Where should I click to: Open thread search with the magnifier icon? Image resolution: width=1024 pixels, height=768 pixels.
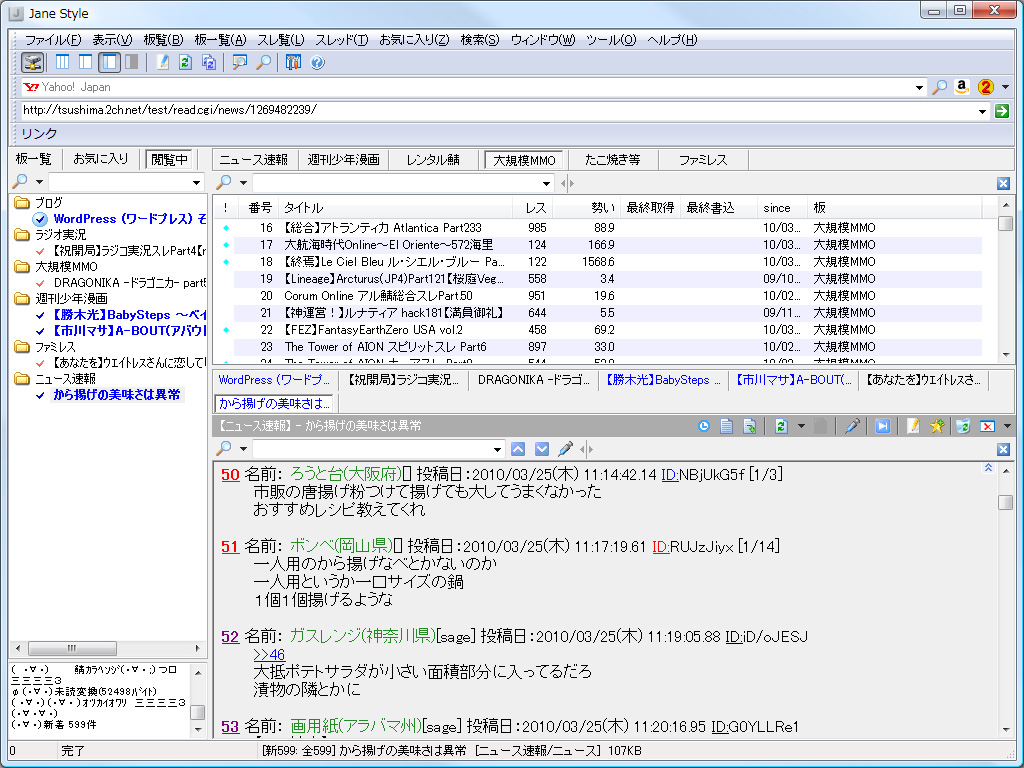(265, 62)
